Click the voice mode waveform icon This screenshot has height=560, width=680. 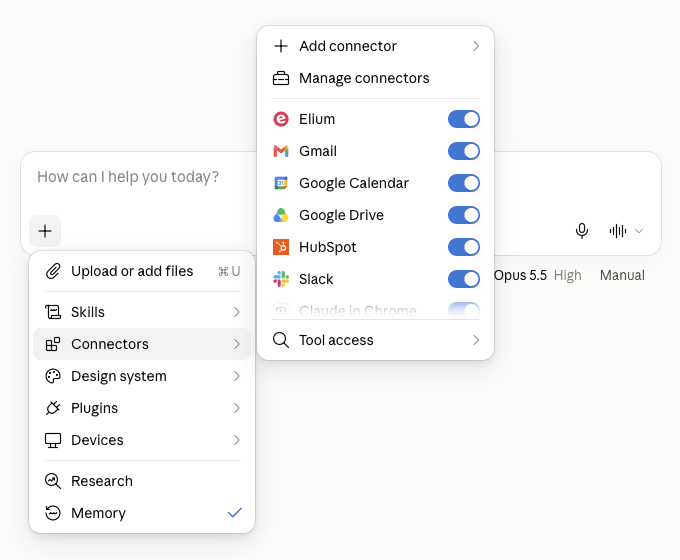[x=618, y=231]
